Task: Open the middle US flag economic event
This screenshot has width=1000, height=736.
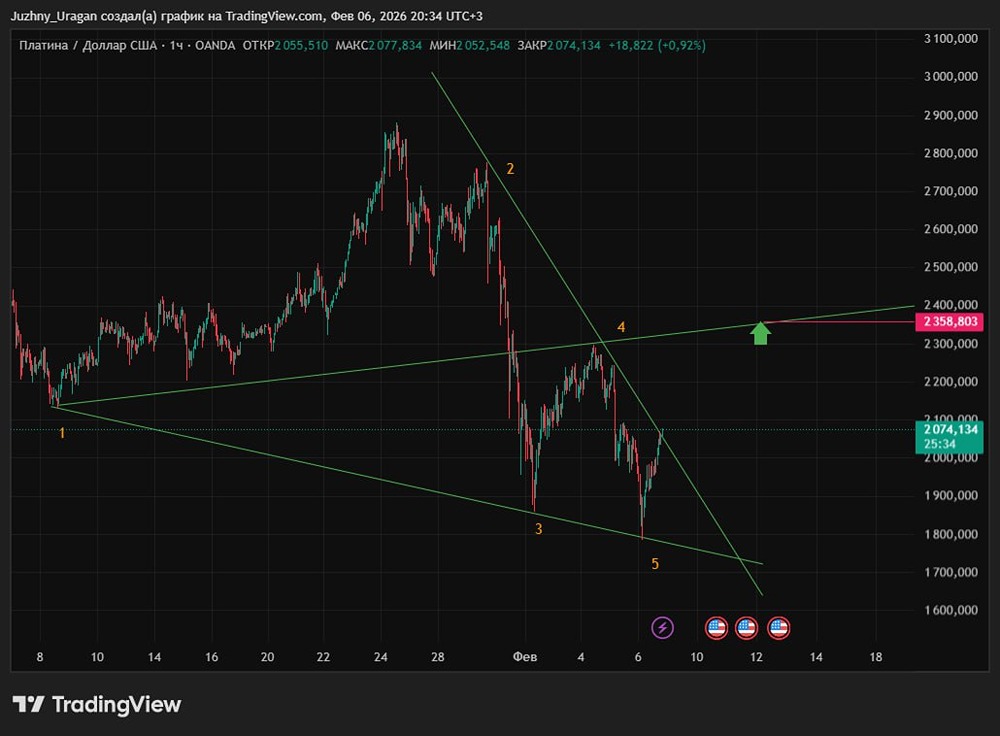Action: tap(747, 628)
